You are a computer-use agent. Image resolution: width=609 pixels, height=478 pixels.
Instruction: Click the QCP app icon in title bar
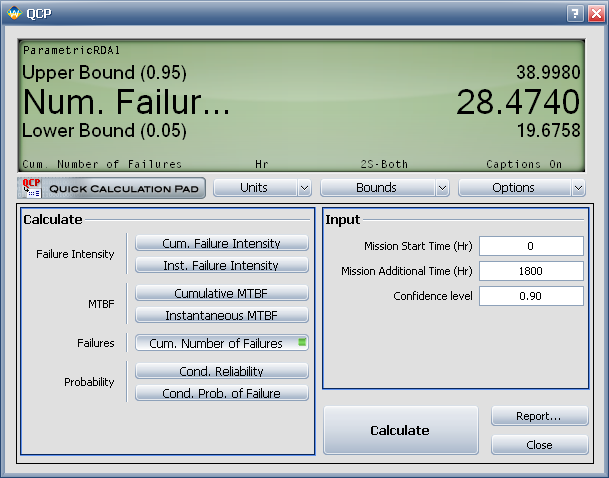pyautogui.click(x=13, y=13)
